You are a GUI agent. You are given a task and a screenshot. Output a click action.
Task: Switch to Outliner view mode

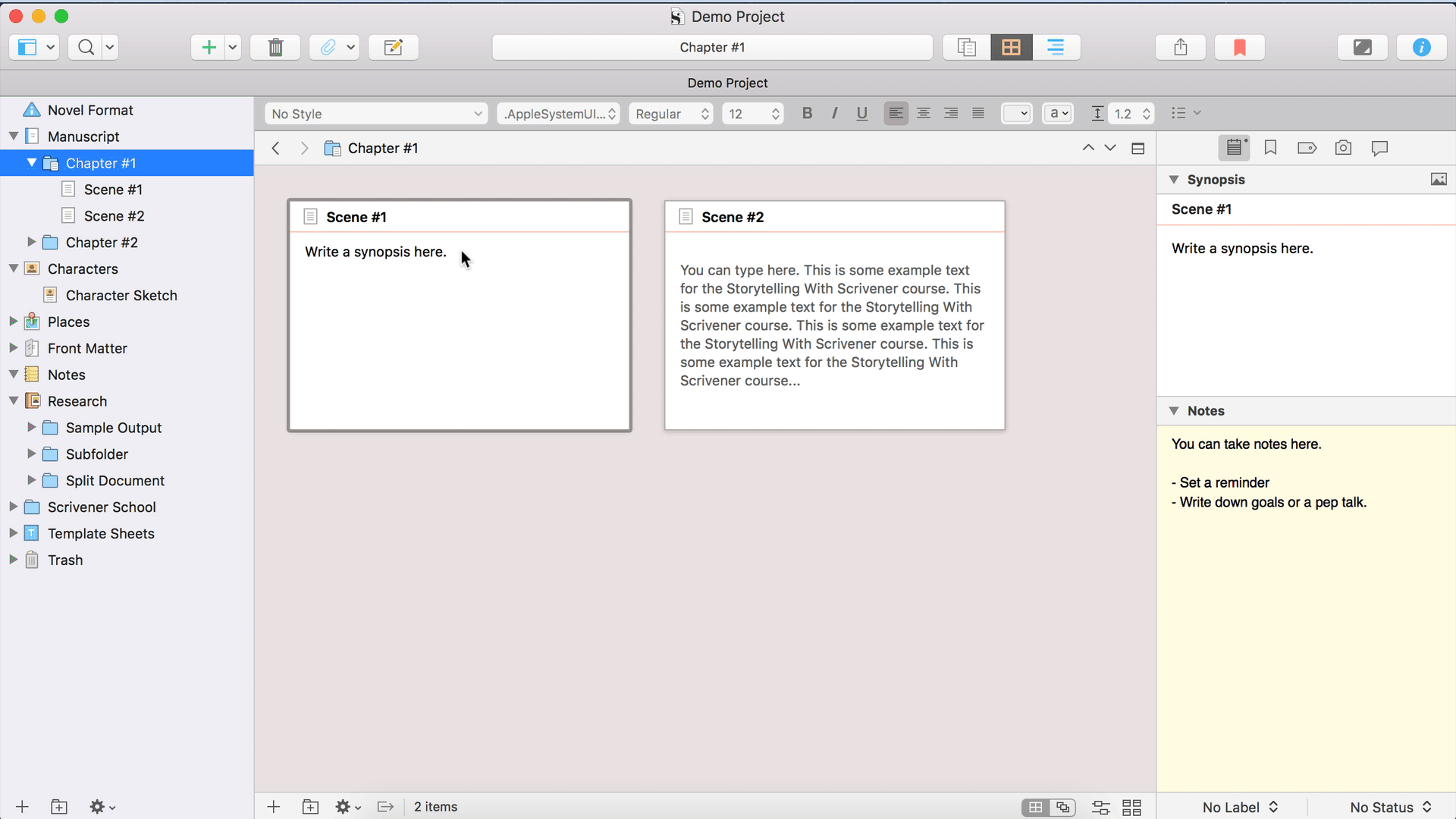(1056, 47)
